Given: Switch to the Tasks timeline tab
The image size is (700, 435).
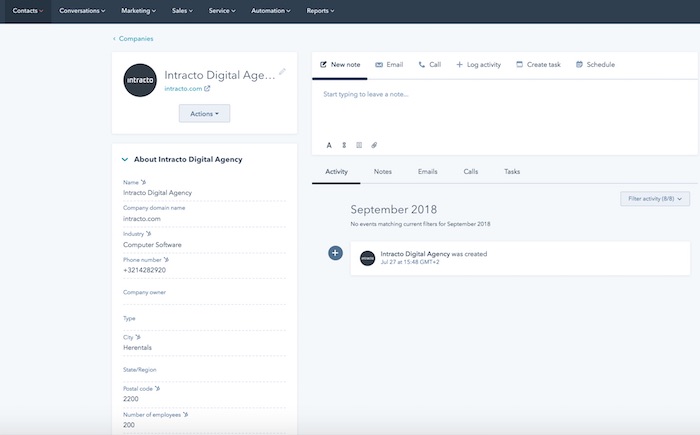Looking at the screenshot, I should 512,172.
